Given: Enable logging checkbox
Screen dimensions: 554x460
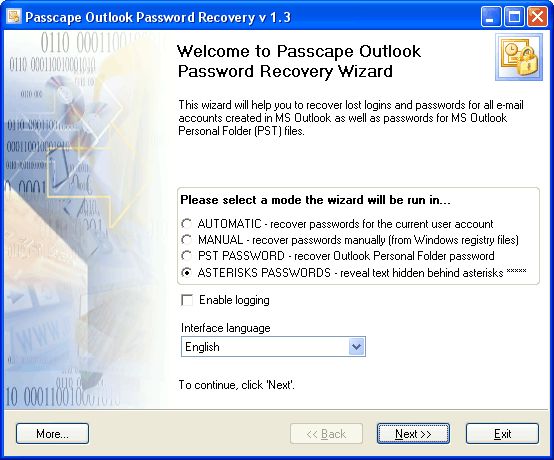Looking at the screenshot, I should coord(187,300).
